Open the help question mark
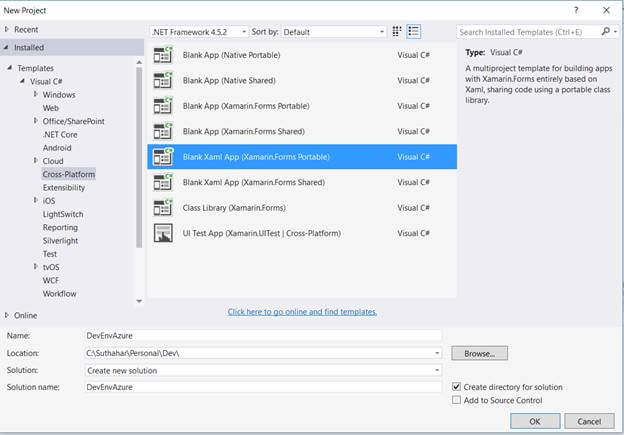The height and width of the screenshot is (435, 624). point(576,10)
